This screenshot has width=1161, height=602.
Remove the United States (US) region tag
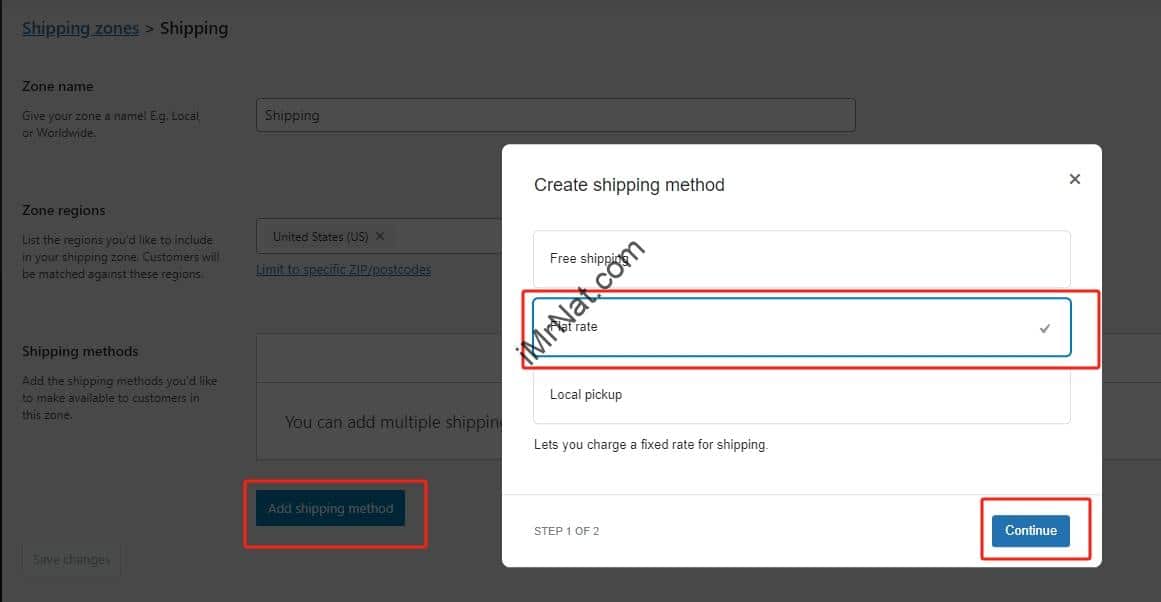(380, 236)
